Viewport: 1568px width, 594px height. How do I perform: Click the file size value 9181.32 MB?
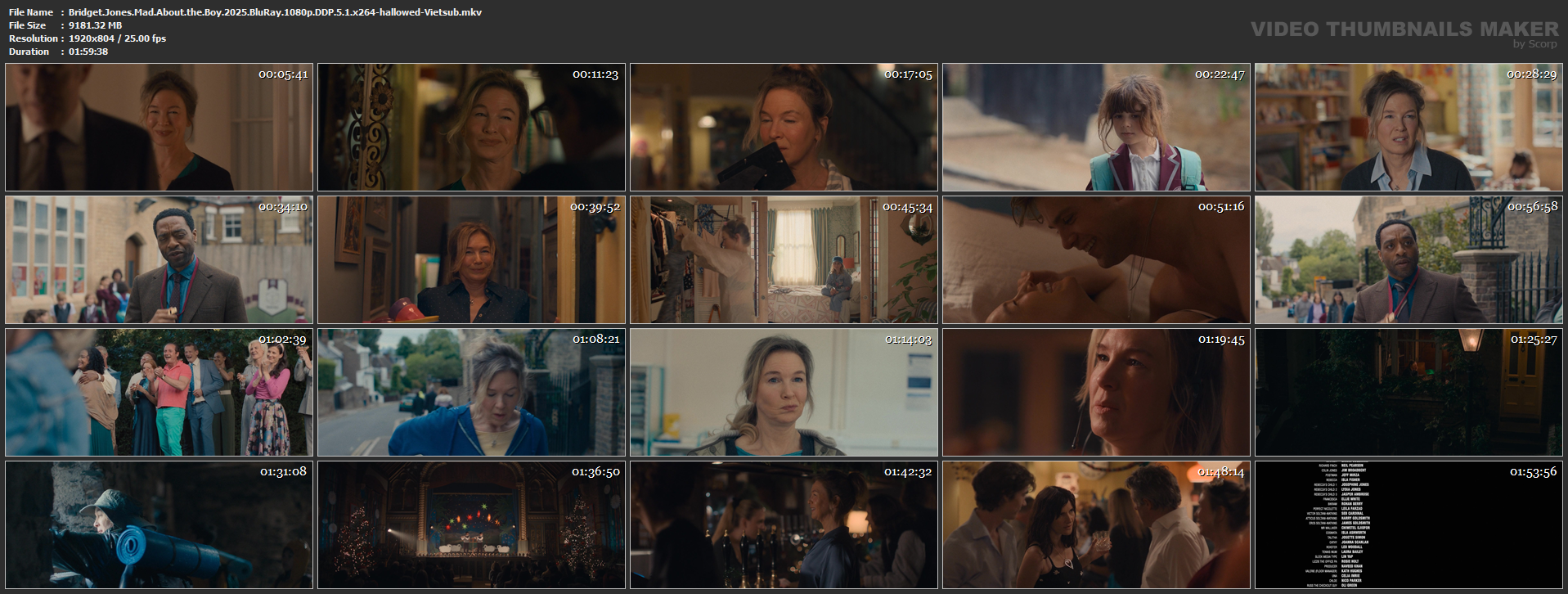coord(95,25)
